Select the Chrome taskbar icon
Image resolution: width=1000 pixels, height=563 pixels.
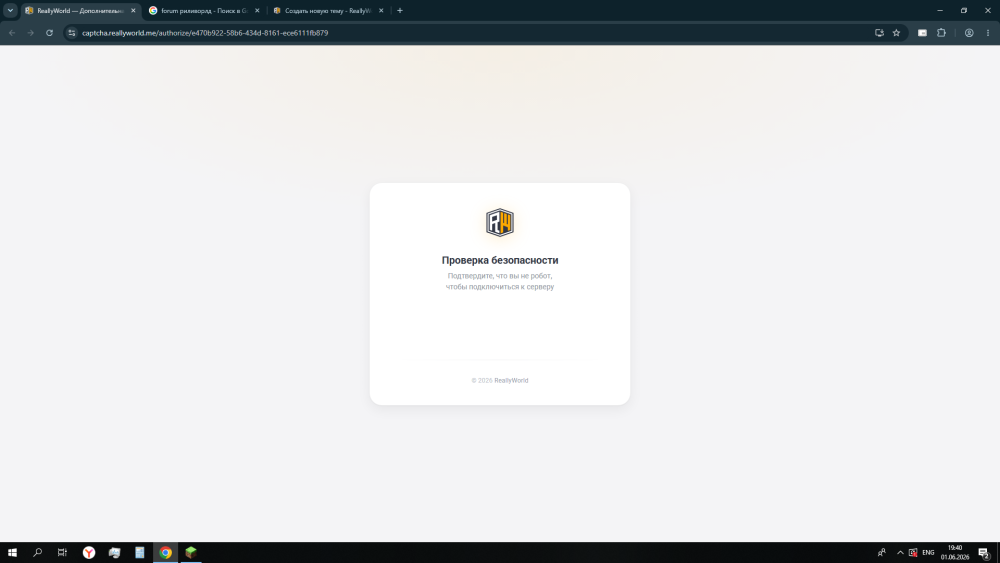point(165,553)
